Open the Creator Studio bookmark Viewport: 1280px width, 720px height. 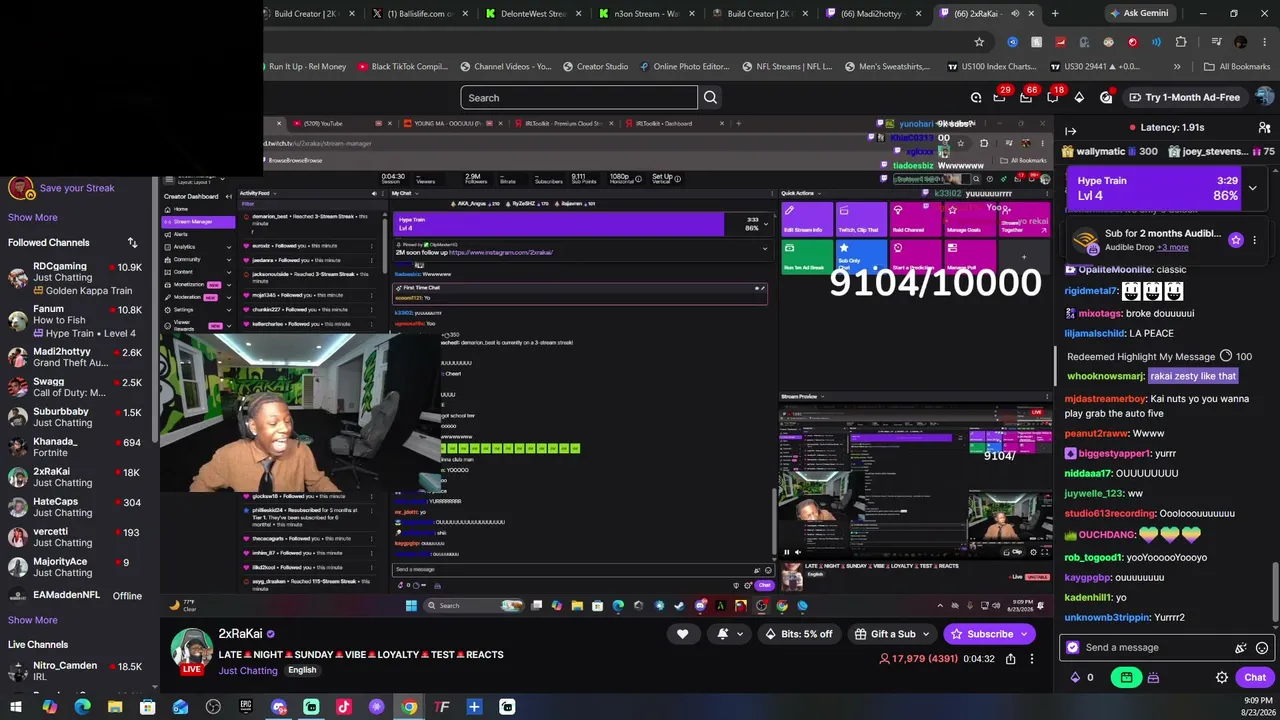(x=594, y=67)
